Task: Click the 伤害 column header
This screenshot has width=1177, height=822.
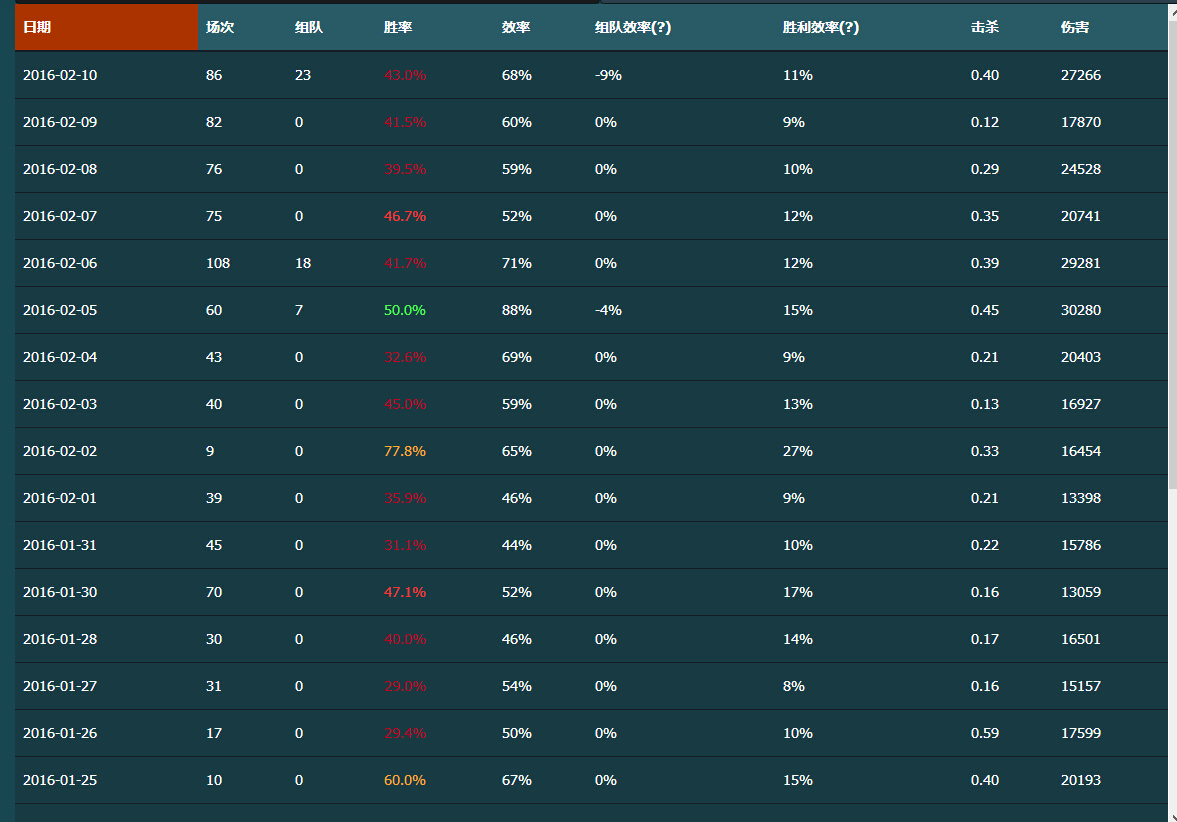Action: pos(1075,28)
